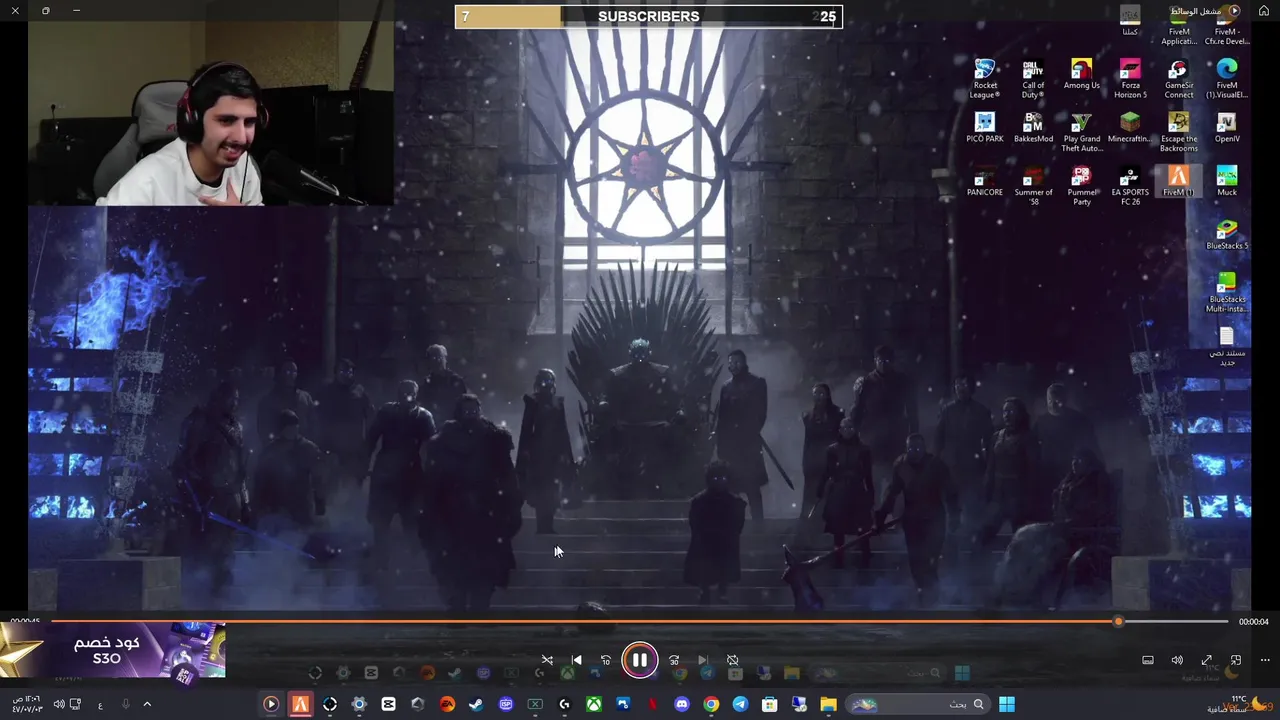Image resolution: width=1280 pixels, height=720 pixels.
Task: Click the FiveM (1).VisualEl... Edge shortcut
Action: point(1227,78)
